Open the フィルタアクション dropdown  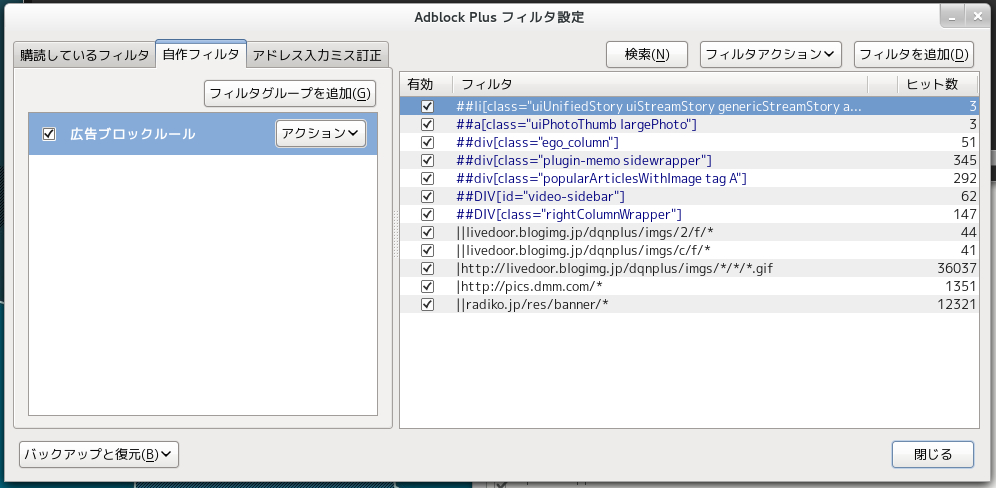[770, 54]
